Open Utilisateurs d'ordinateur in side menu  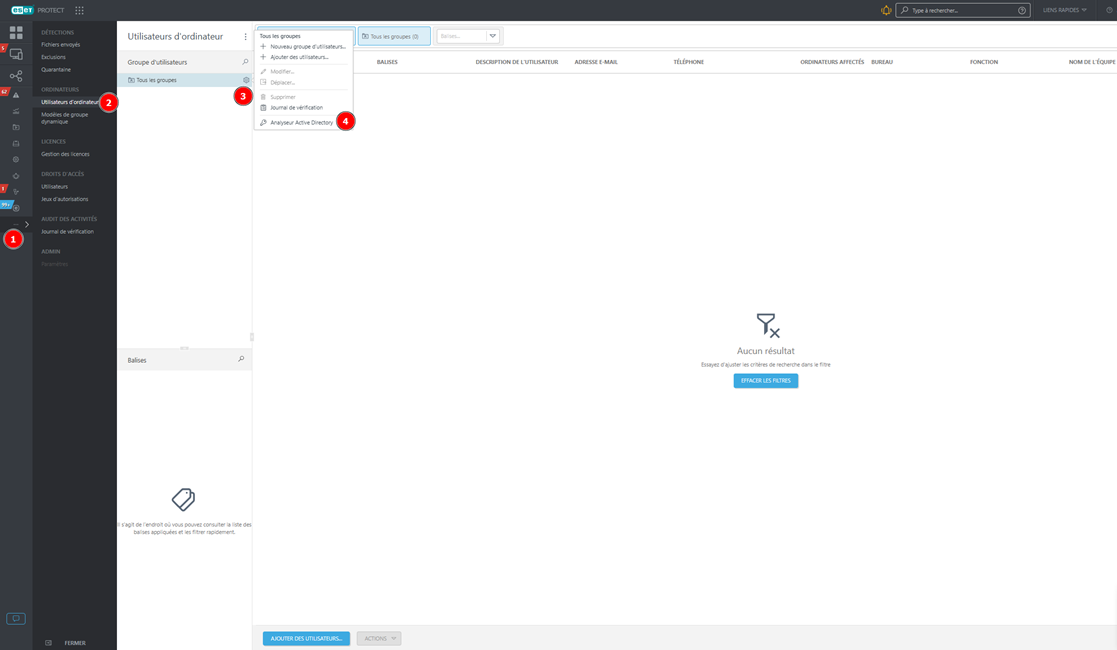[x=71, y=102]
